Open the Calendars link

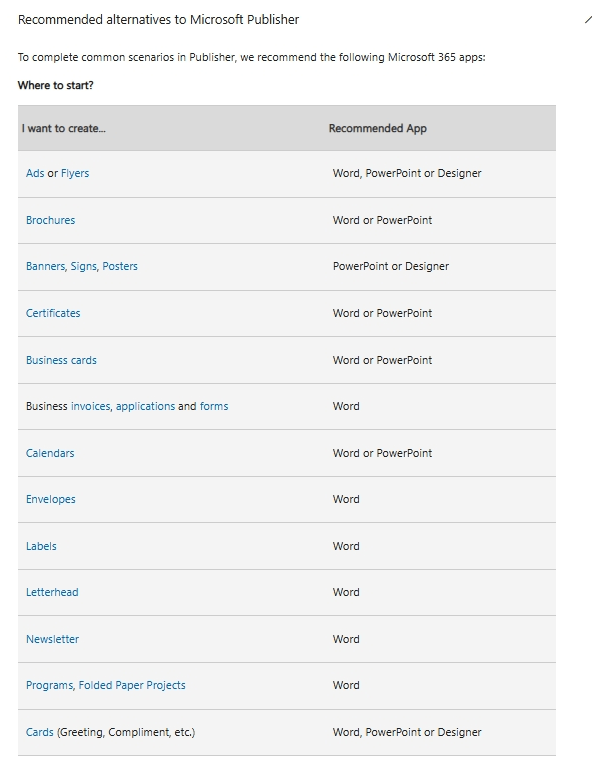(x=50, y=453)
